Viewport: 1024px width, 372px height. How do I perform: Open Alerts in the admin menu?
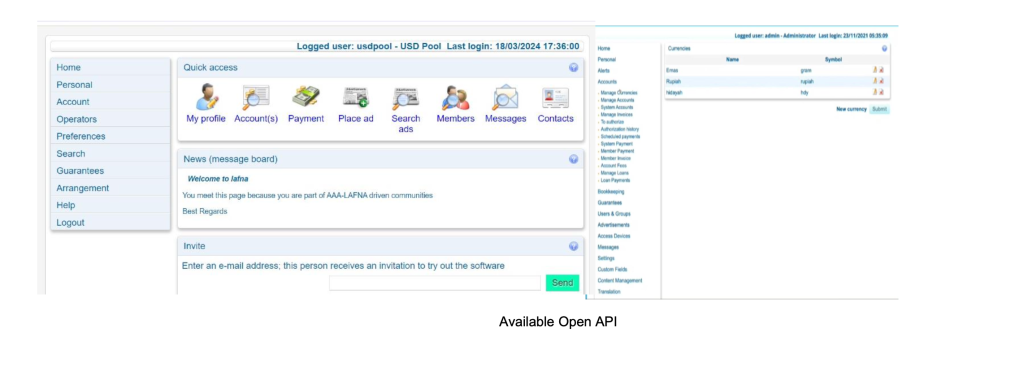(604, 70)
